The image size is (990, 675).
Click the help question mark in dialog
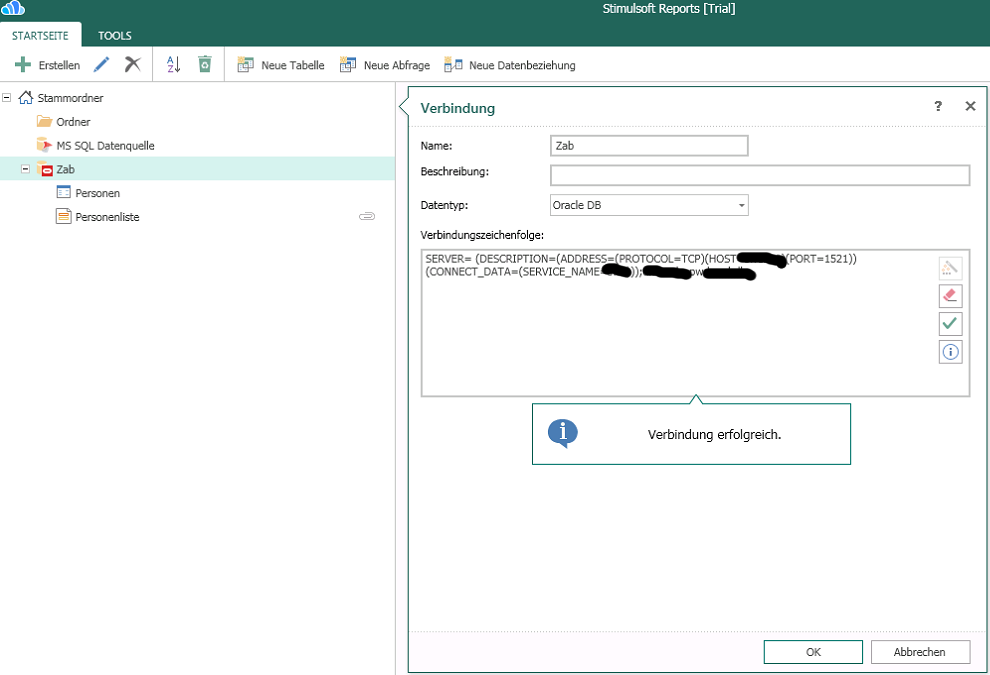point(938,107)
